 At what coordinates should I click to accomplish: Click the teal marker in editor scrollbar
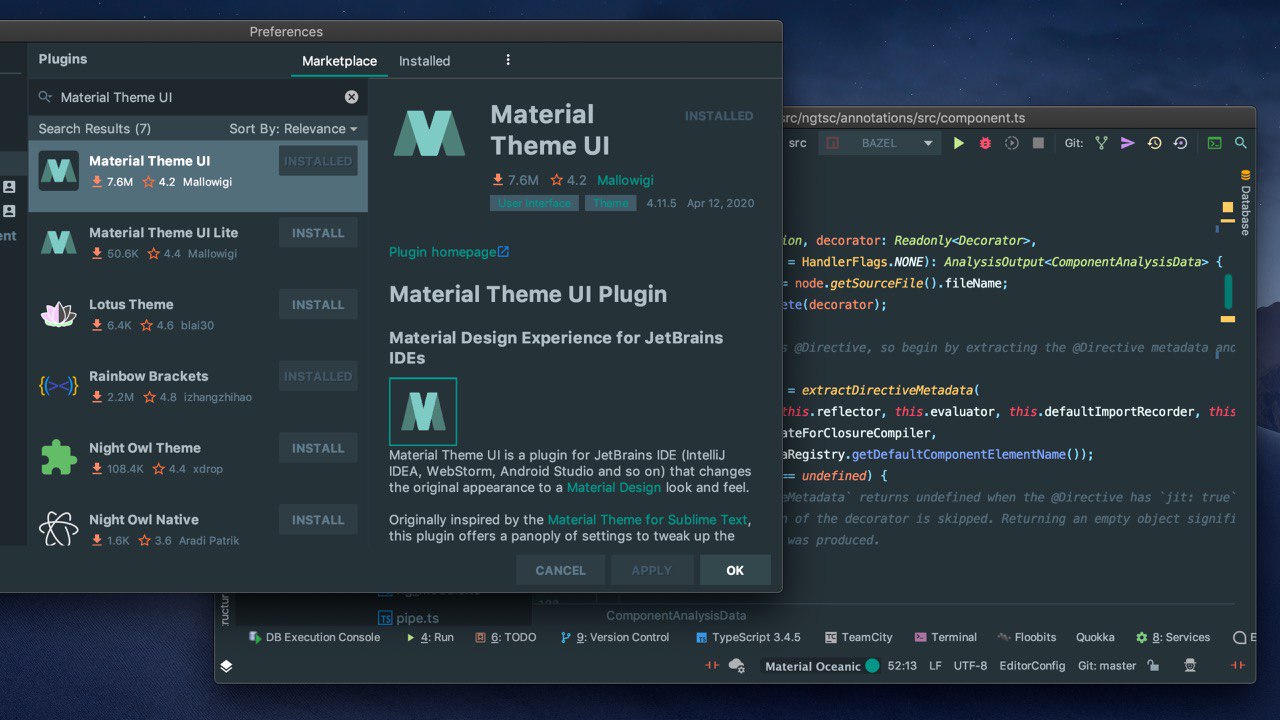tap(1228, 291)
